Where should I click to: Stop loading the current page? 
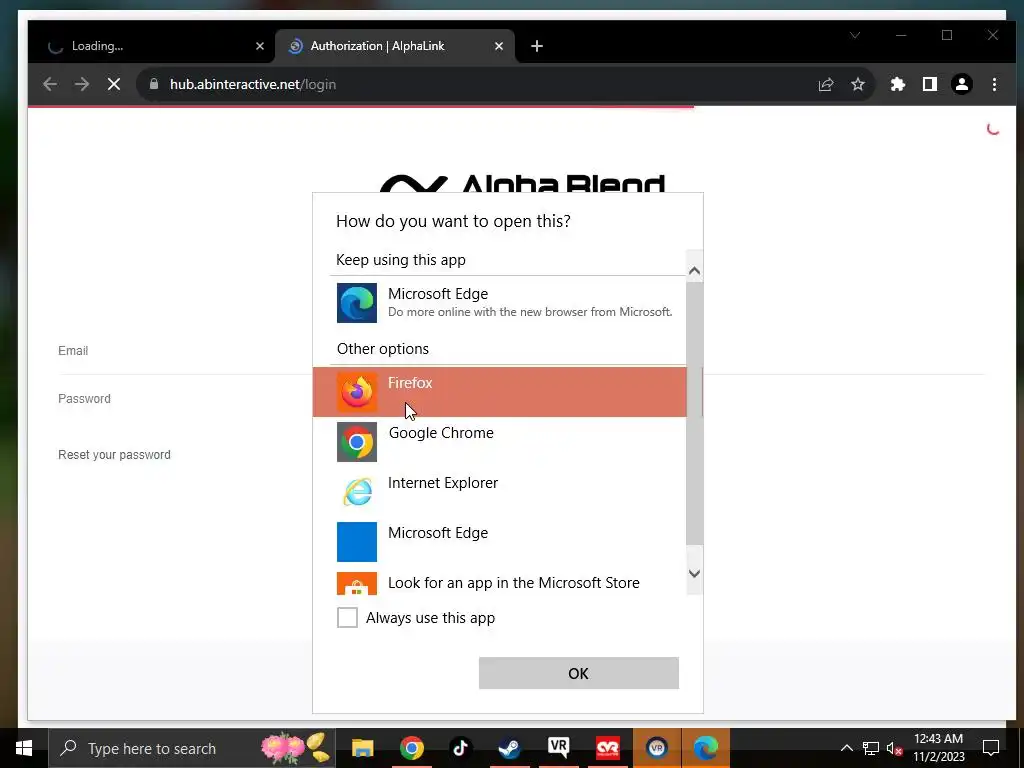click(114, 84)
